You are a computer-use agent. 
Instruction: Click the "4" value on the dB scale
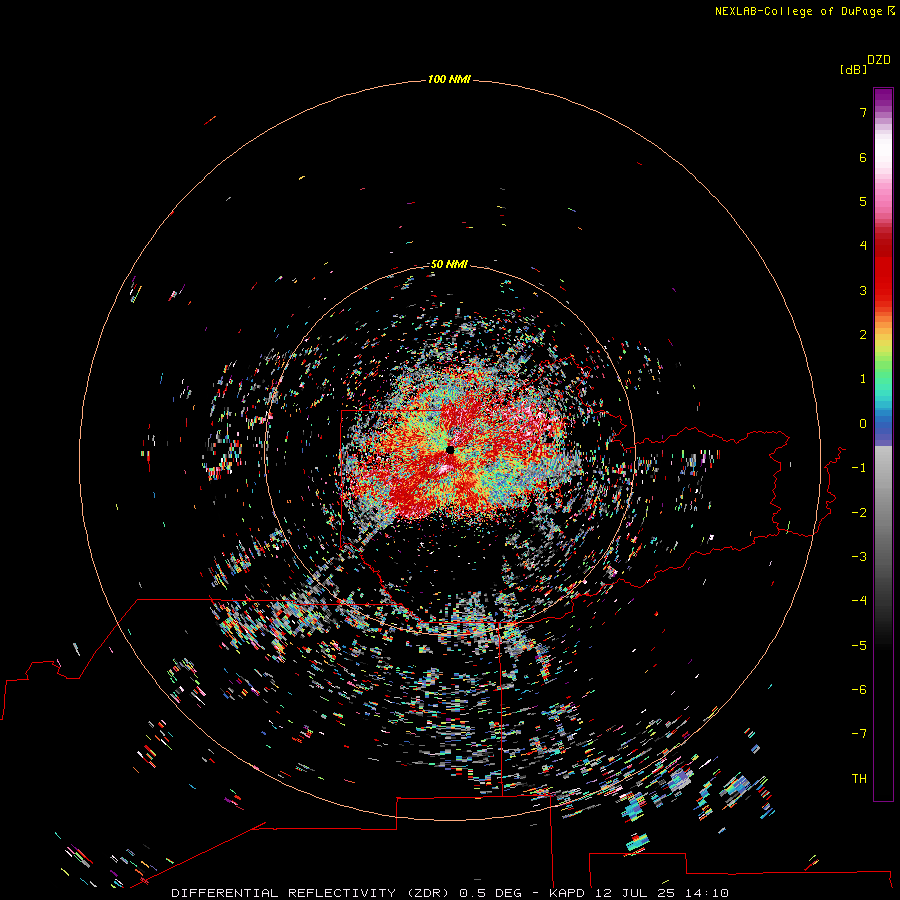click(x=863, y=246)
